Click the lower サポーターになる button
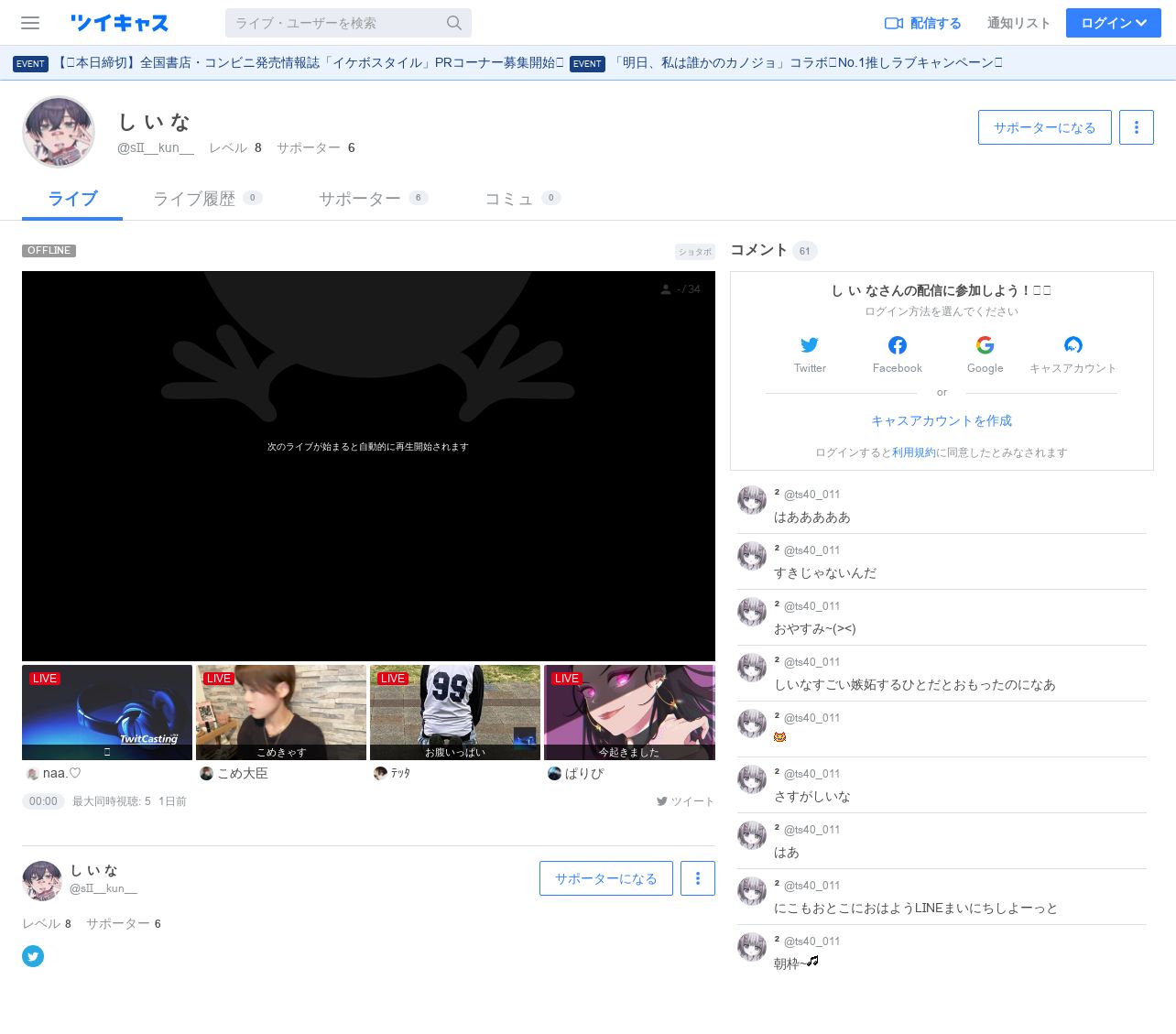This screenshot has height=1034, width=1176. 606,878
